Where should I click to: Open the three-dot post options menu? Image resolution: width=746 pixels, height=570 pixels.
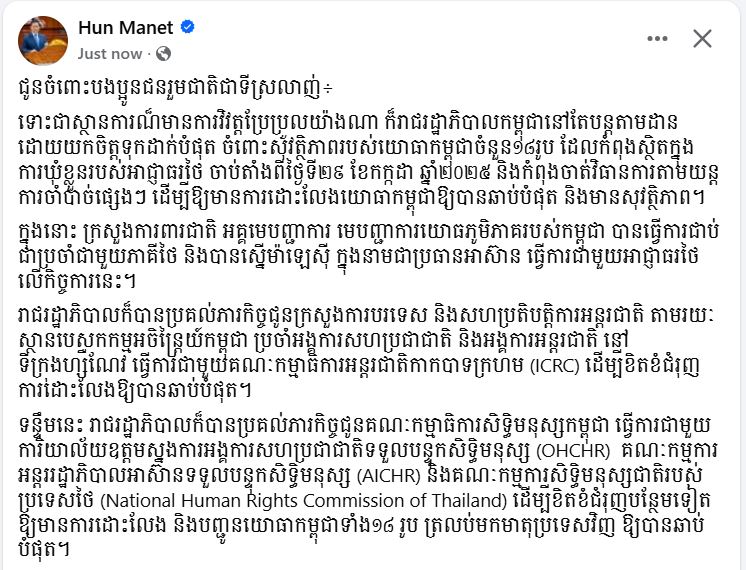(658, 39)
